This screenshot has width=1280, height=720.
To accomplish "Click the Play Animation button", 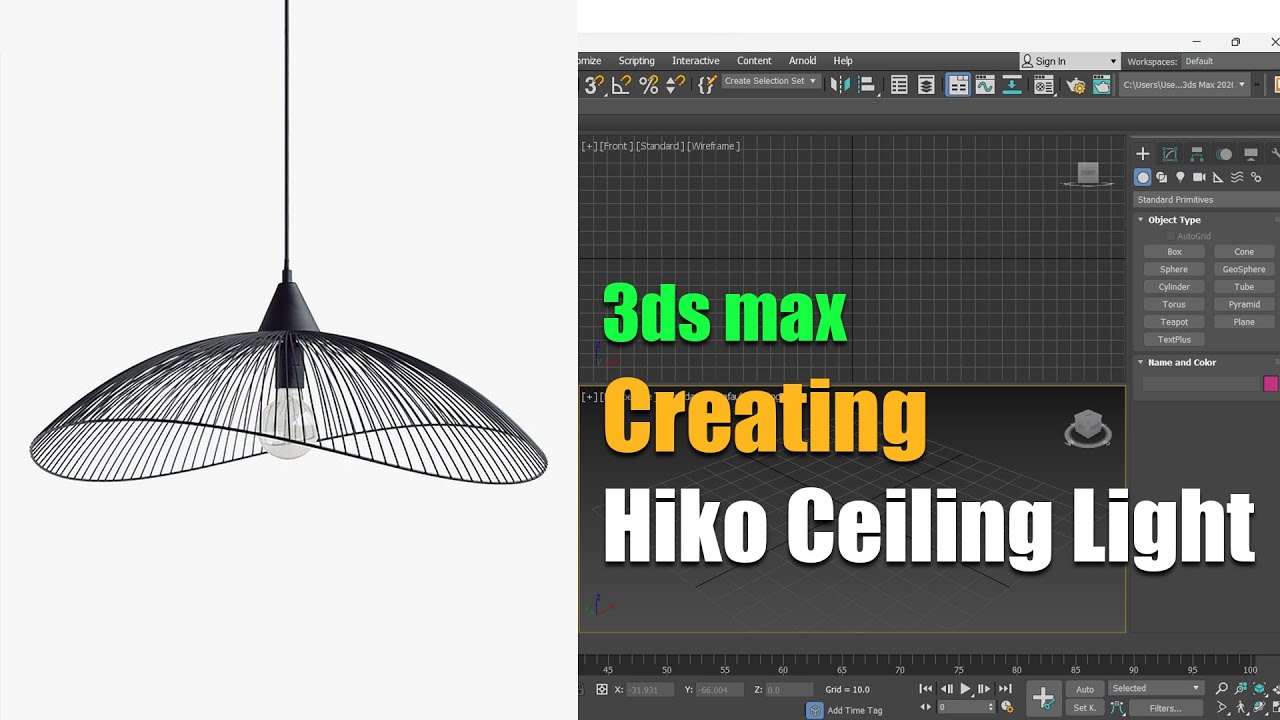I will point(965,689).
